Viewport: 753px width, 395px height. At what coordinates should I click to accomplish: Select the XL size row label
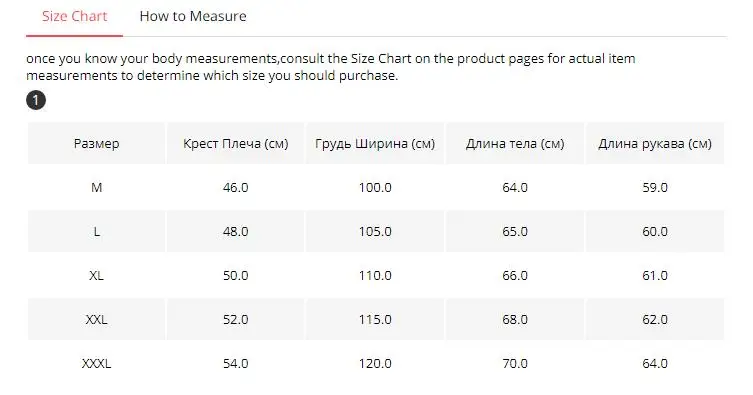(x=97, y=275)
